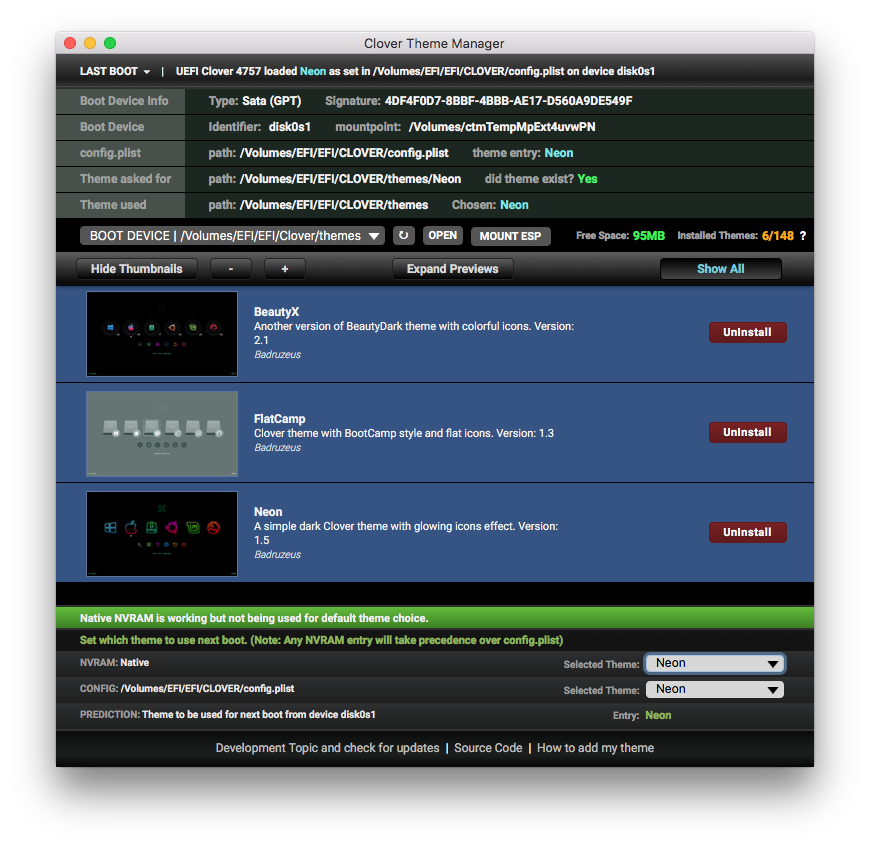Click the PREDICTION entry Neon value
Image resolution: width=870 pixels, height=847 pixels.
[658, 716]
